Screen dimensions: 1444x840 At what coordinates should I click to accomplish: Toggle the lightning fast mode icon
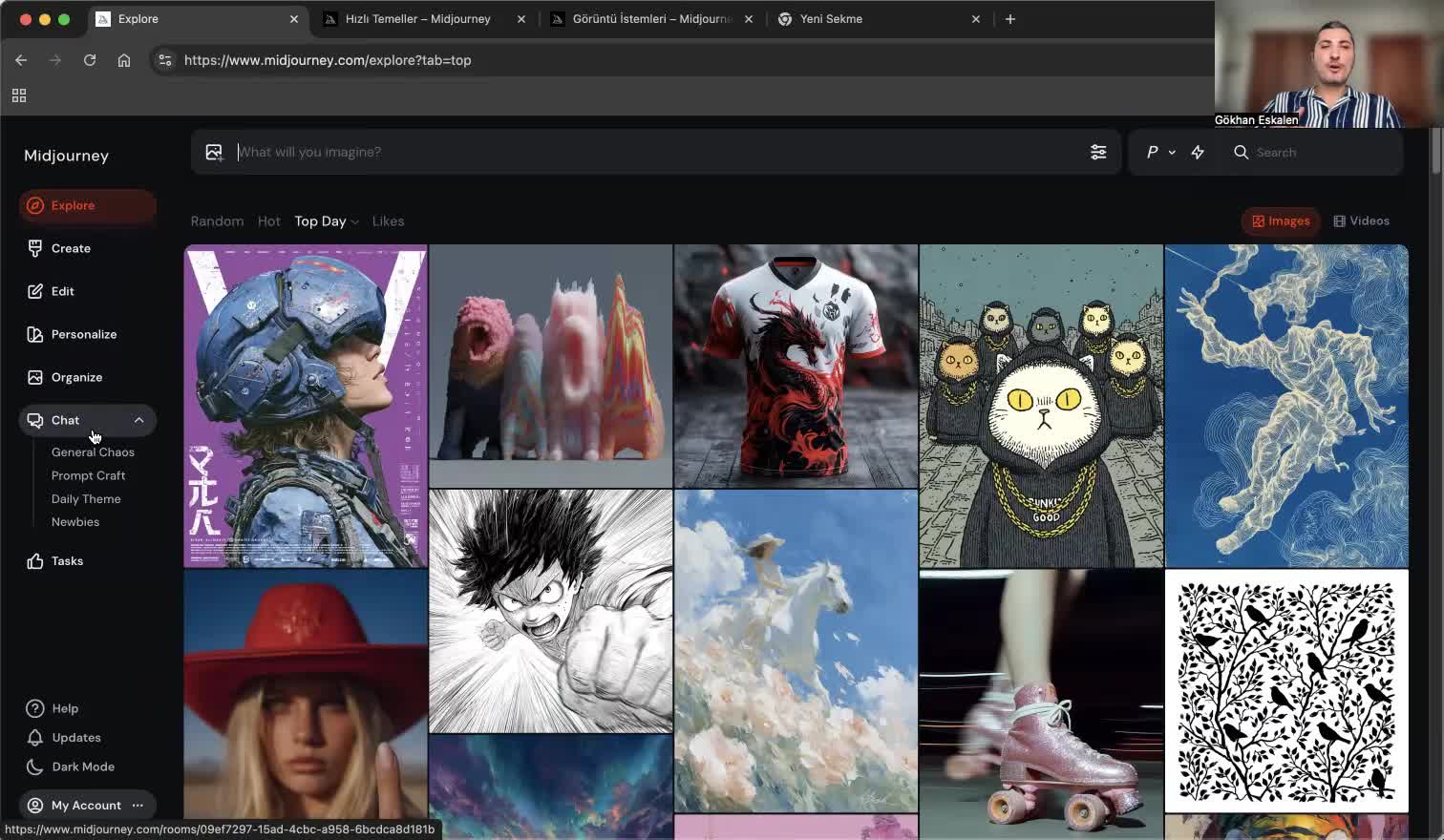(1198, 152)
